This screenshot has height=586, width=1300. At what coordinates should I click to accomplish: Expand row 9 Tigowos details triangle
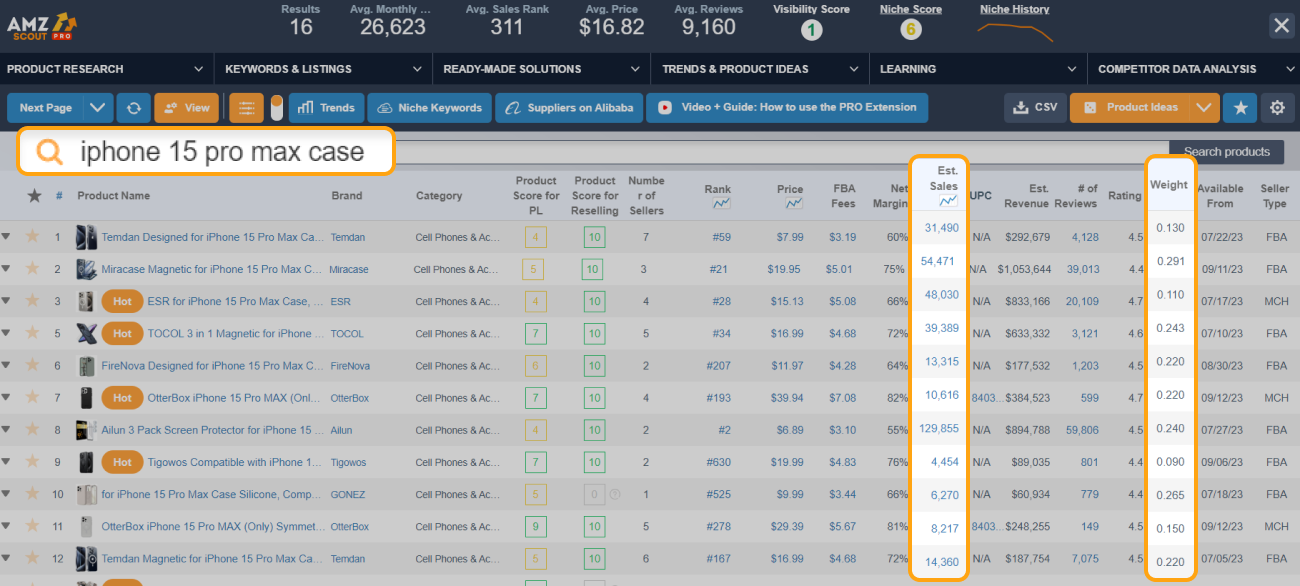click(x=7, y=462)
